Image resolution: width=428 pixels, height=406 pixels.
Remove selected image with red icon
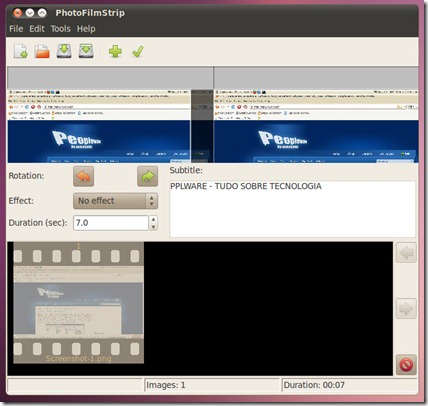(x=406, y=365)
